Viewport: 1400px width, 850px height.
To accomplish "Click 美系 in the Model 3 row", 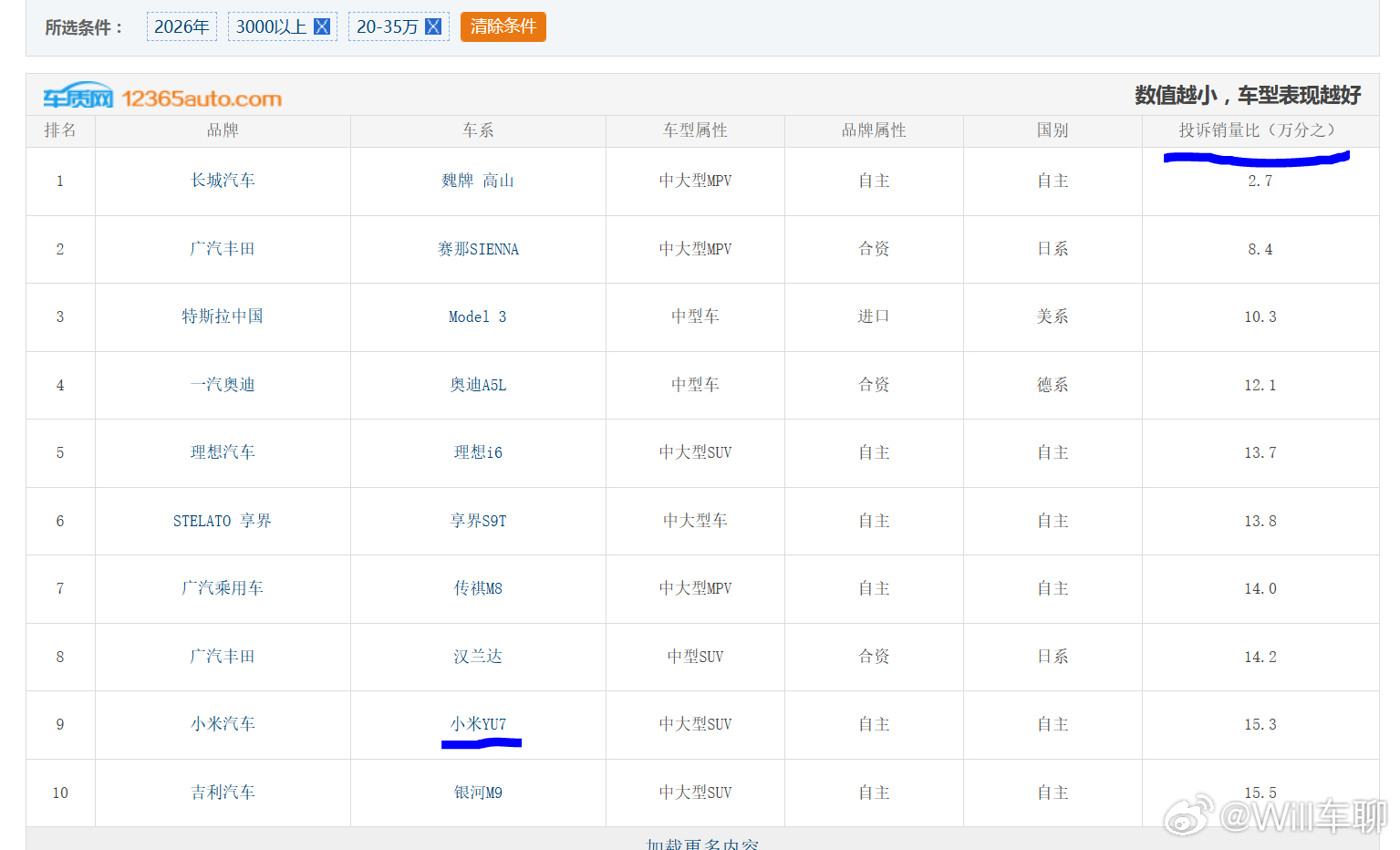I will click(1053, 316).
